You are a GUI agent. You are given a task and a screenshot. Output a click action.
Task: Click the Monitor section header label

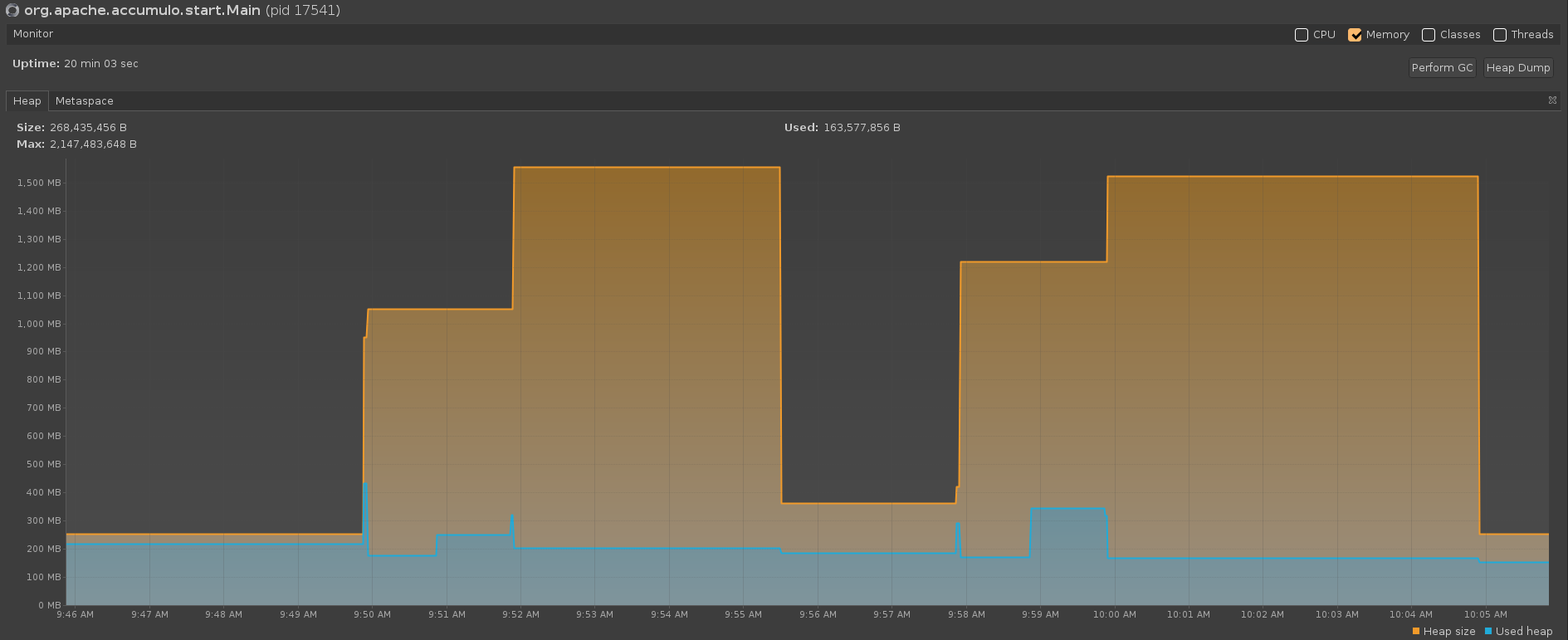pyautogui.click(x=33, y=34)
